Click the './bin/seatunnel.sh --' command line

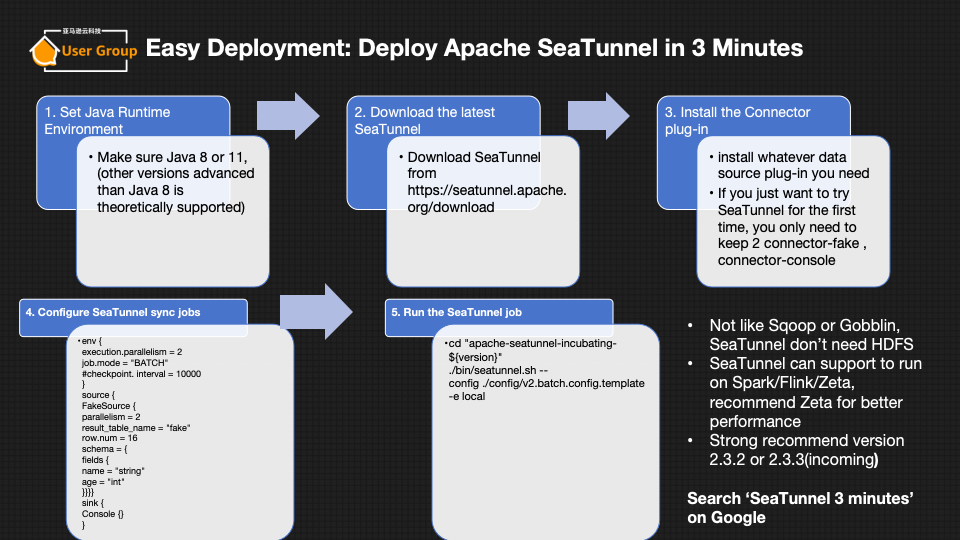pyautogui.click(x=498, y=370)
